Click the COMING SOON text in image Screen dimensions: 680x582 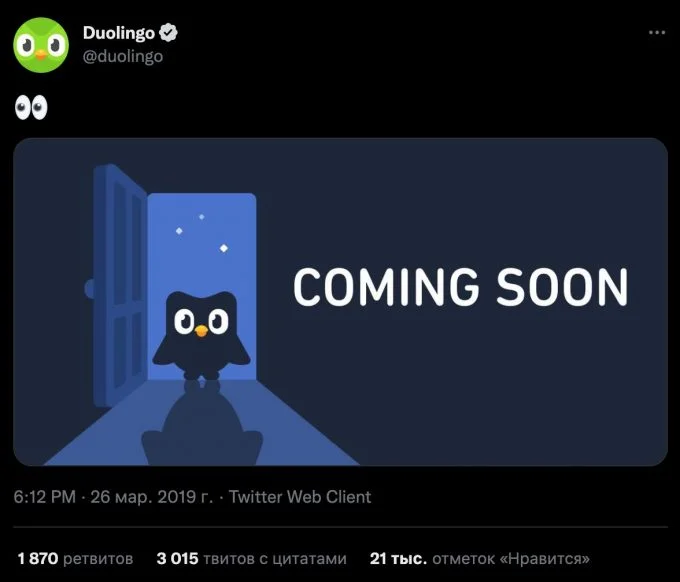pyautogui.click(x=461, y=287)
